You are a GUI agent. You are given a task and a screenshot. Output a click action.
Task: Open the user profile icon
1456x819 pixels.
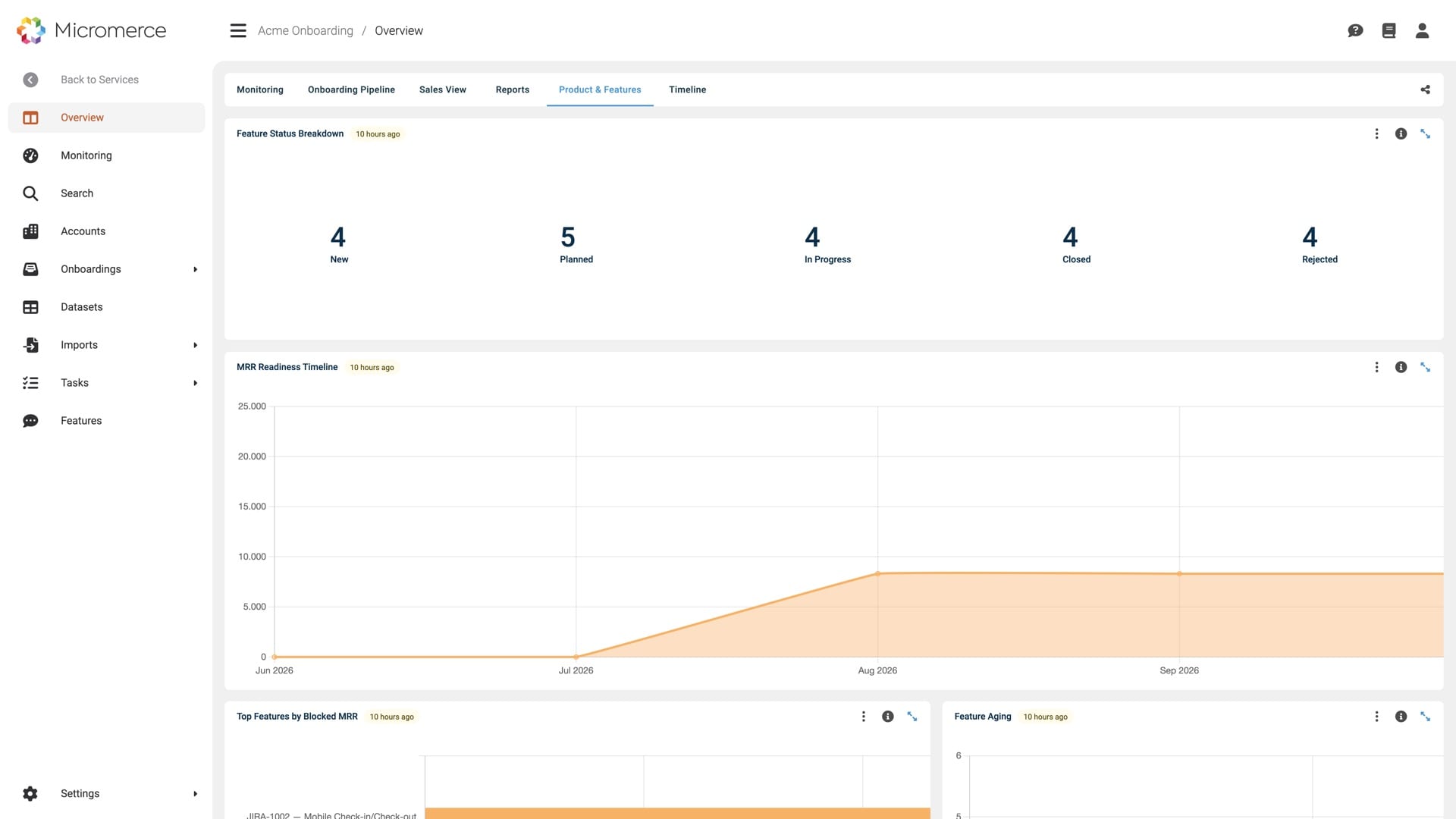(1422, 30)
